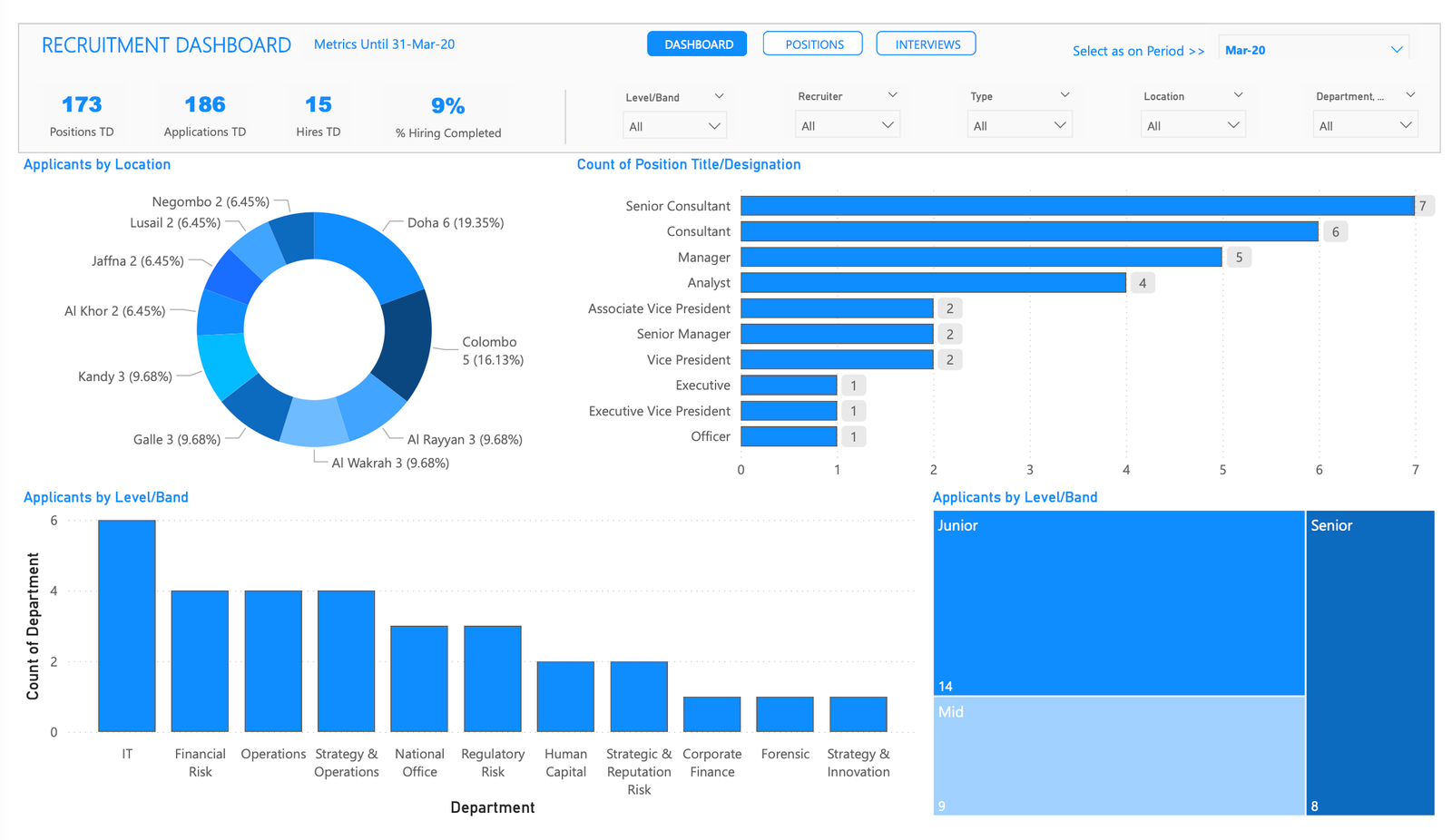
Task: Click the 'Select as on Period' link
Action: point(1139,51)
